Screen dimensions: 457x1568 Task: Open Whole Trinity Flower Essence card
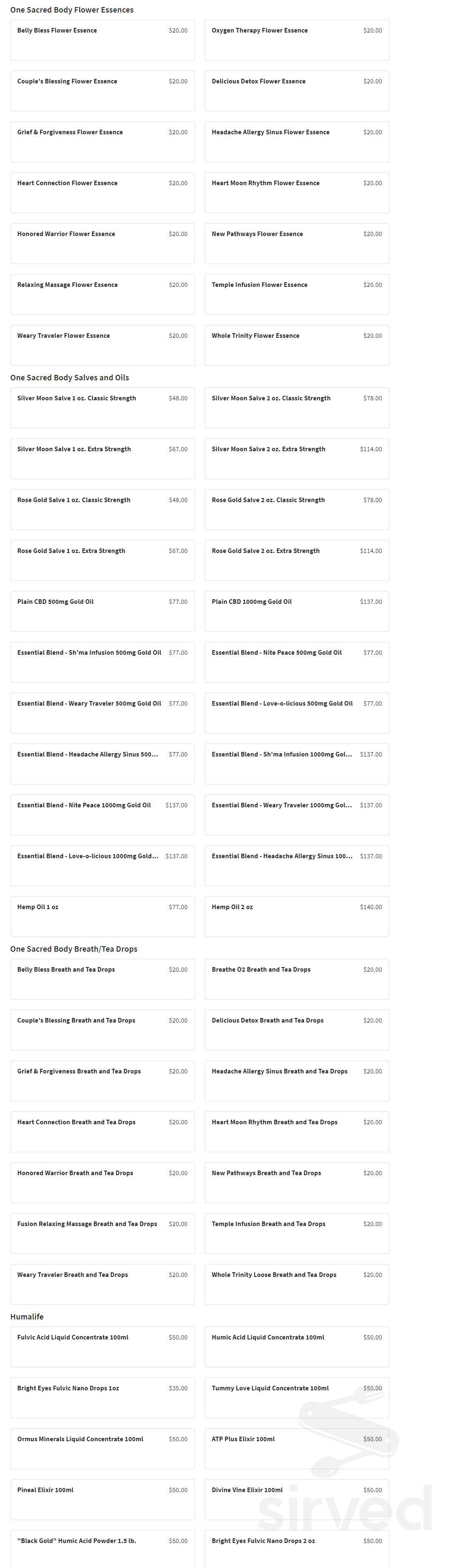(x=297, y=346)
